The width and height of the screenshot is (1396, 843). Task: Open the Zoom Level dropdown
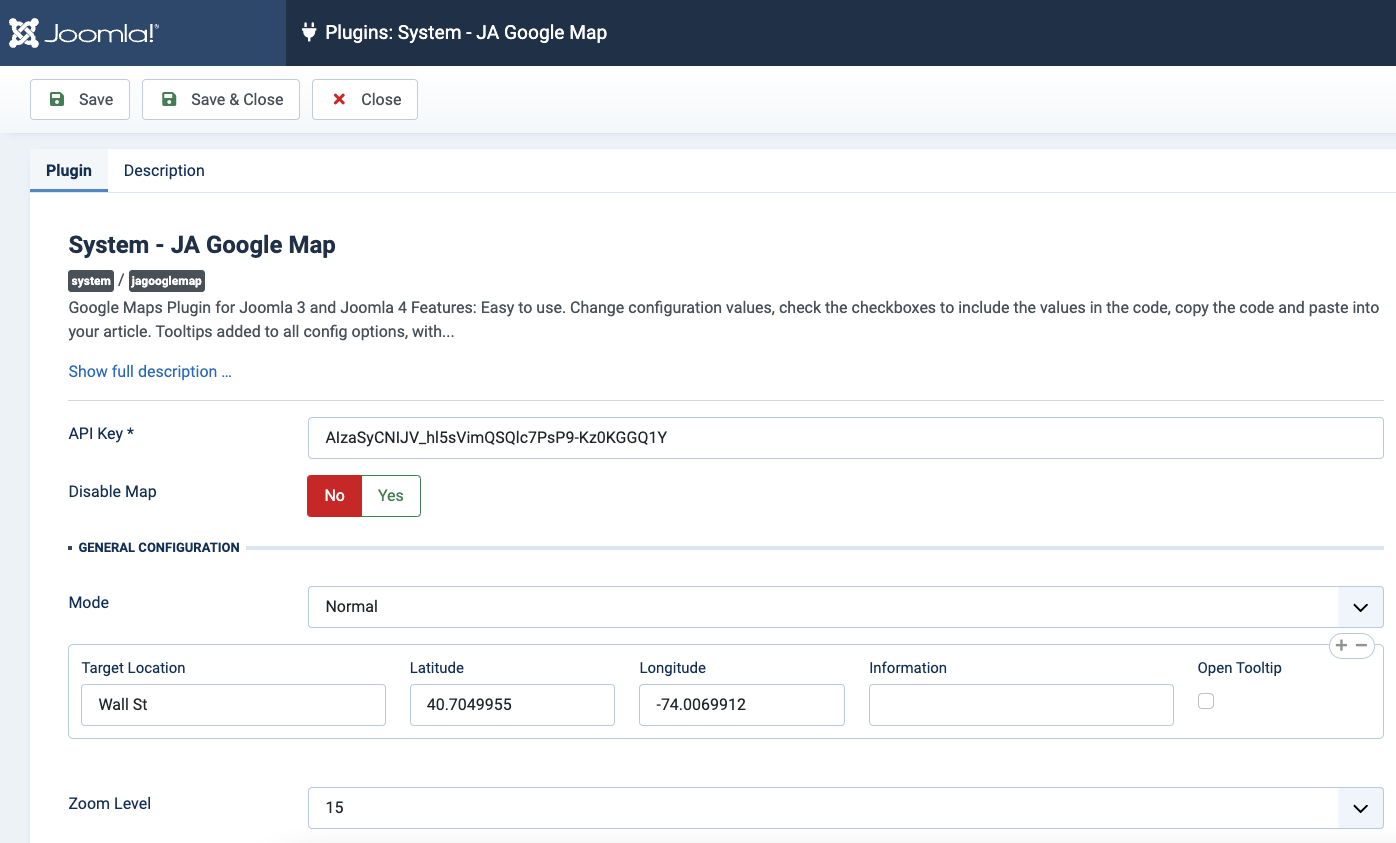pos(845,808)
